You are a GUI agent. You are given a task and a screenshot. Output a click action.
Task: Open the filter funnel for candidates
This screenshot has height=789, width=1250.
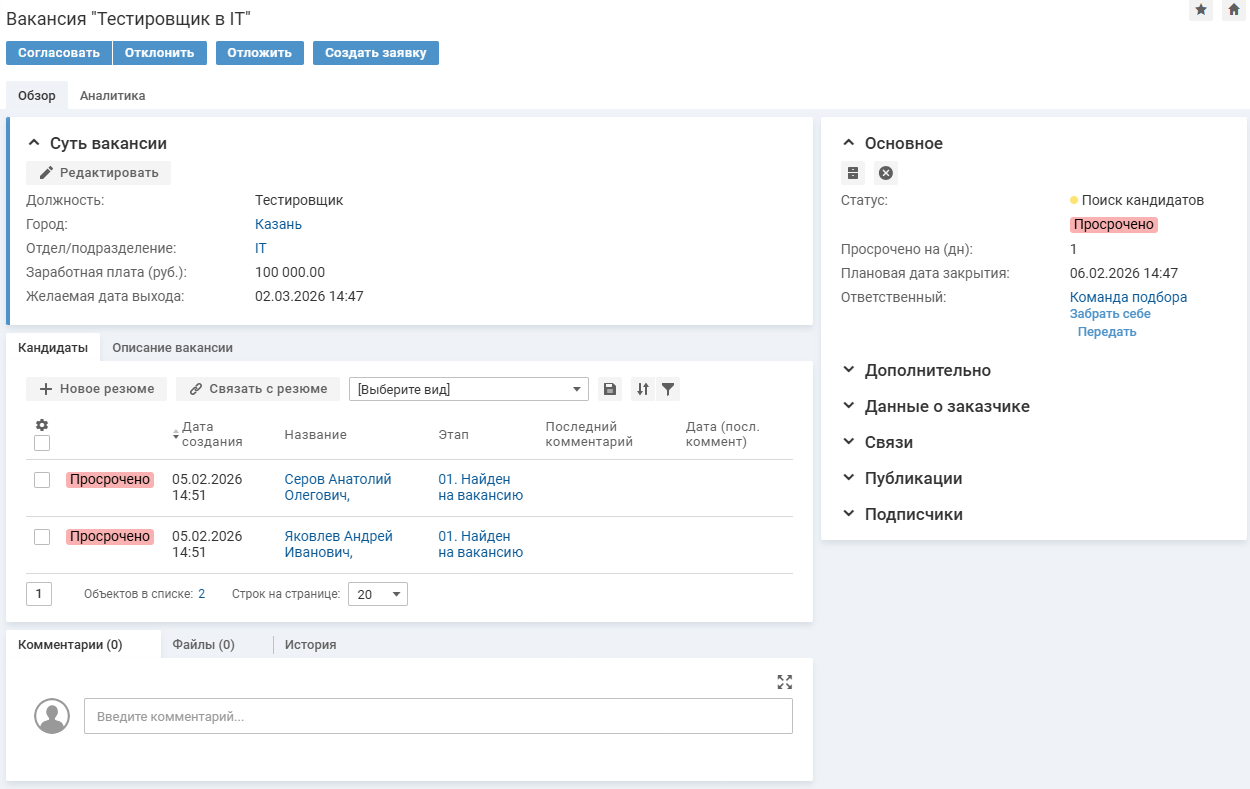(x=668, y=389)
